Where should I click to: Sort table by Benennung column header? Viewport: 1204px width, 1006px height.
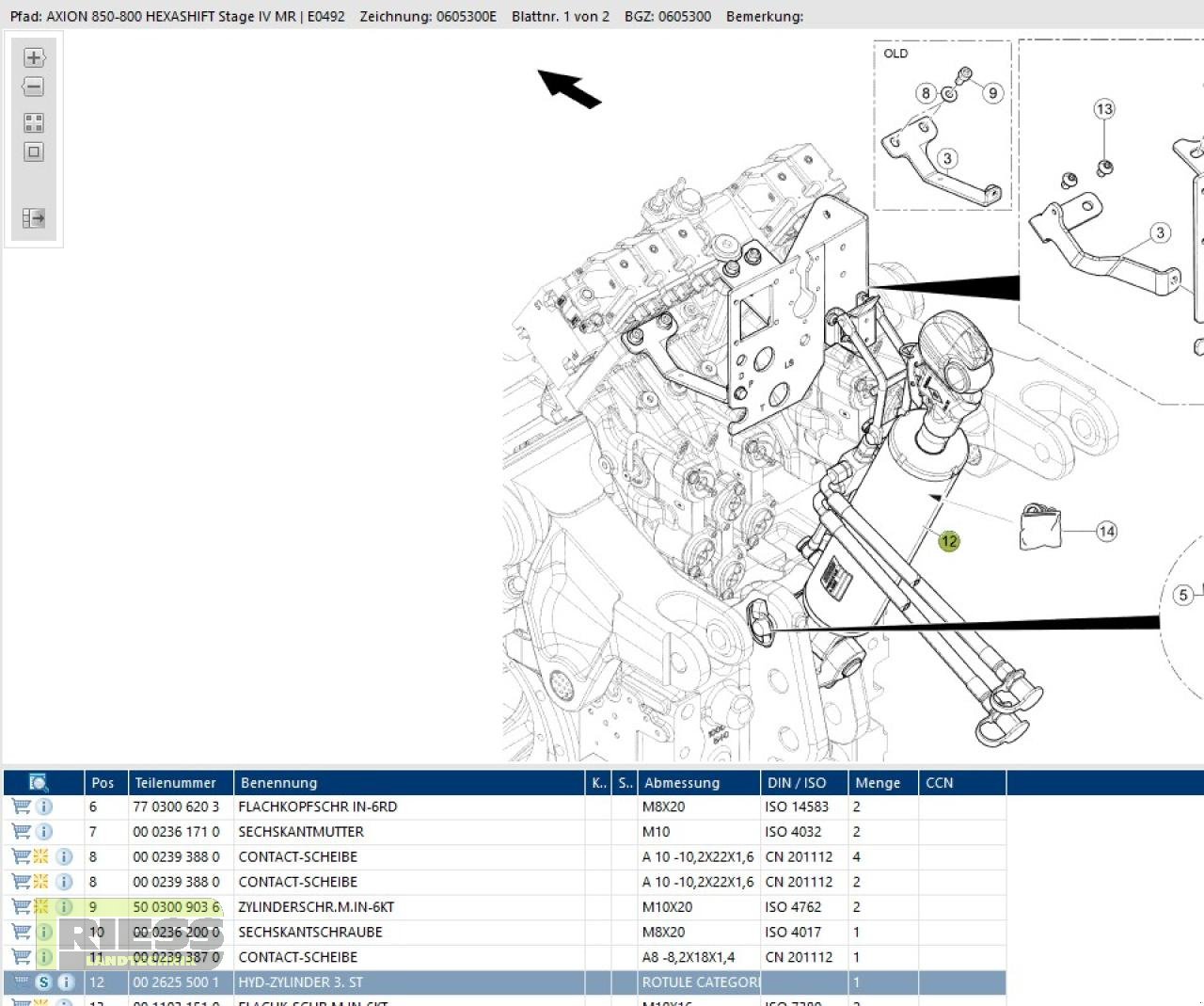[x=278, y=782]
